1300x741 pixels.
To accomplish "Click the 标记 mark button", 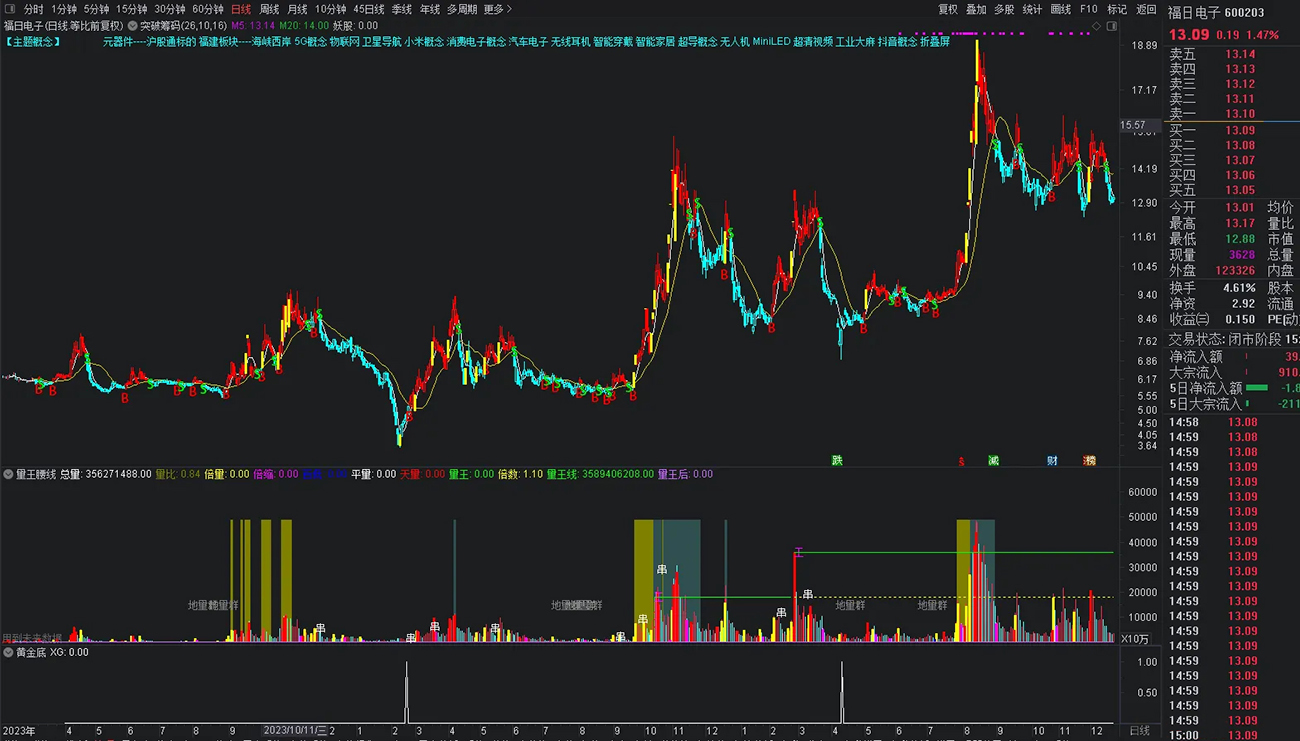I will 1117,9.
